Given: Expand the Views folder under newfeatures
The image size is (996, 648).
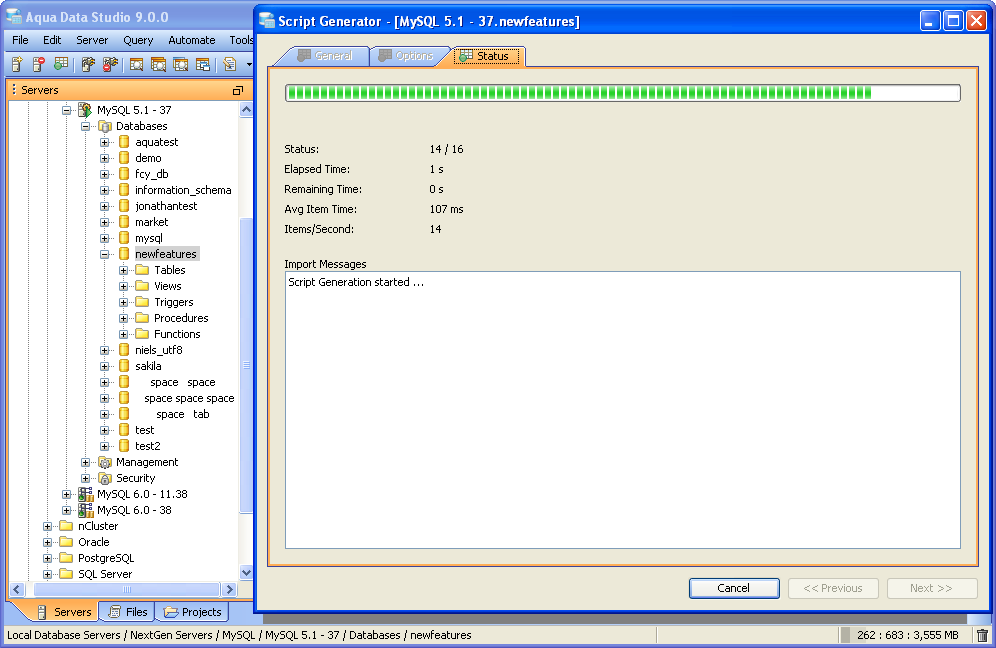Looking at the screenshot, I should pyautogui.click(x=124, y=287).
